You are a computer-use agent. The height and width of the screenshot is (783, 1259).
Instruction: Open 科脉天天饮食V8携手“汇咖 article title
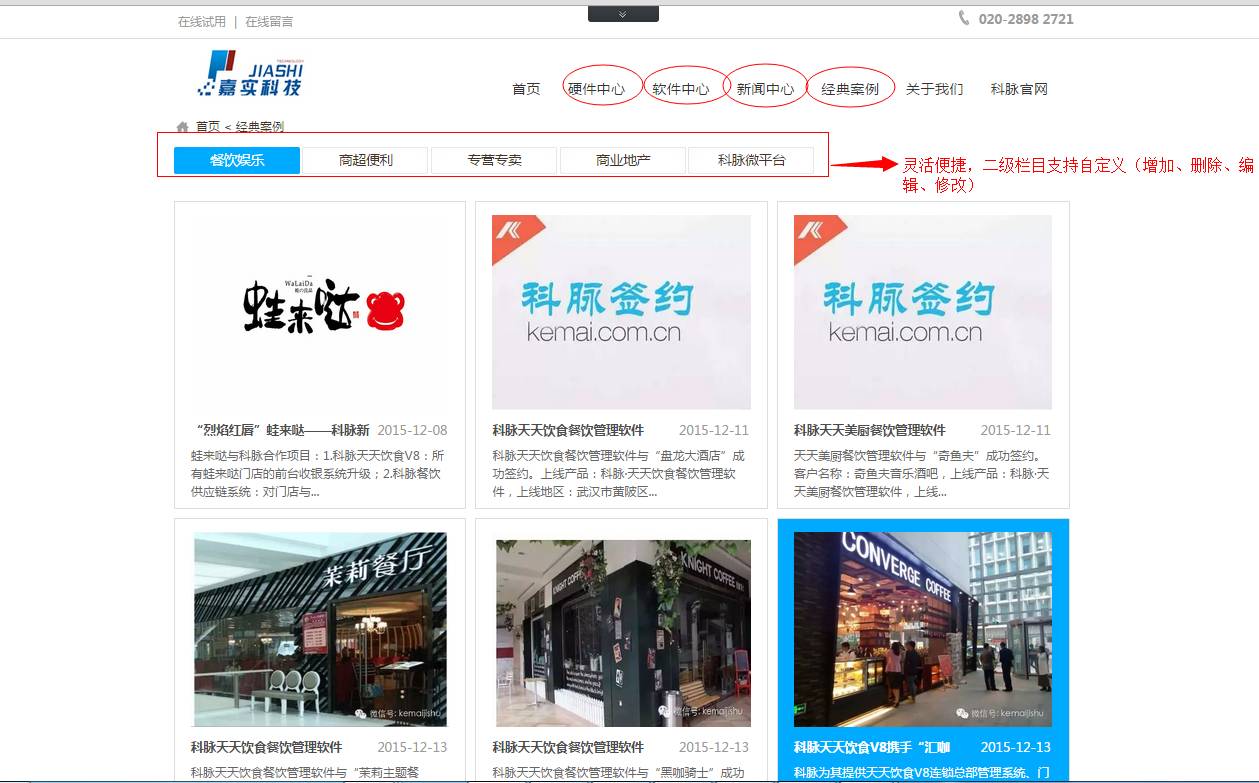point(872,747)
